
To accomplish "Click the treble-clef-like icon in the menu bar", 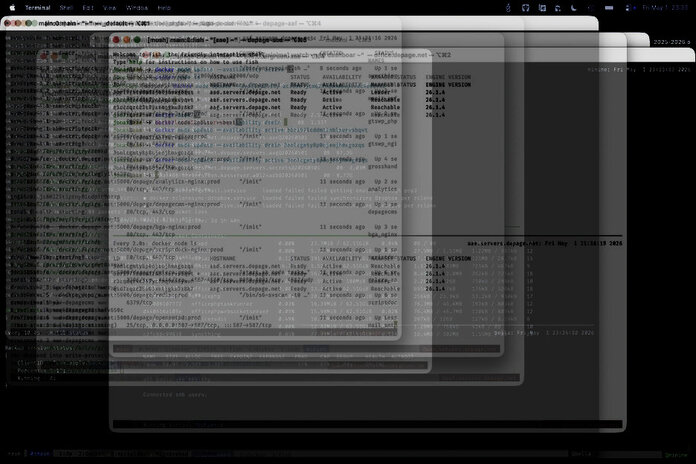I will (508, 8).
